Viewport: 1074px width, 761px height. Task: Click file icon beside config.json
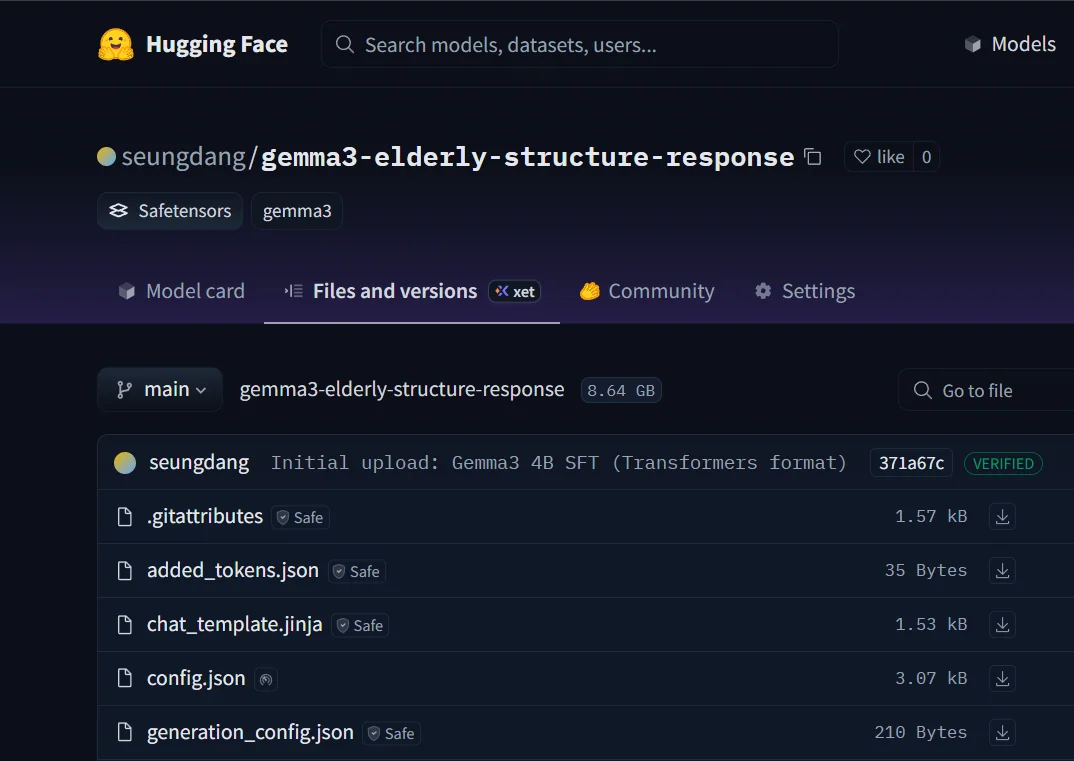pos(125,679)
